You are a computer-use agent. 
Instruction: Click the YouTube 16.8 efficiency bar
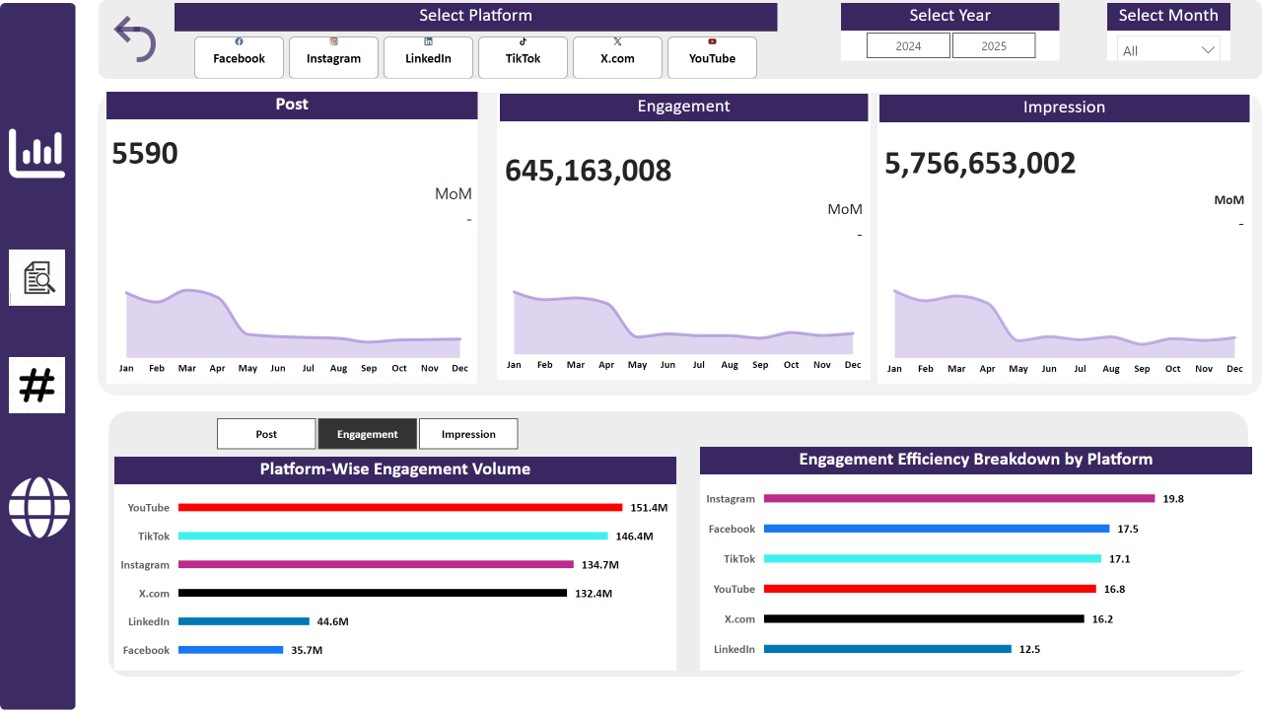930,588
